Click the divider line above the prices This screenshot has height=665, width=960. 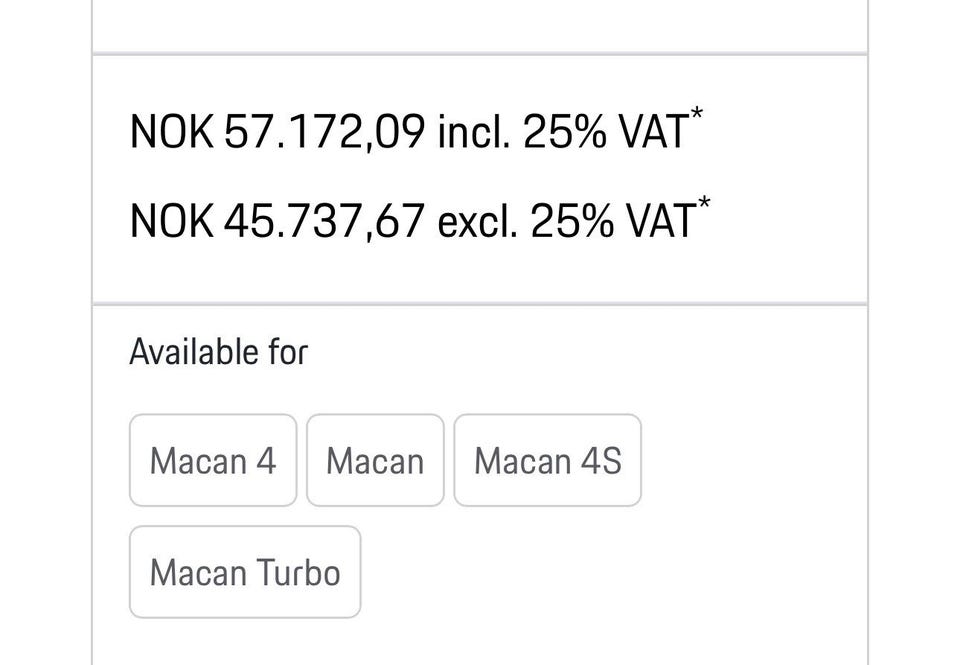coord(480,54)
